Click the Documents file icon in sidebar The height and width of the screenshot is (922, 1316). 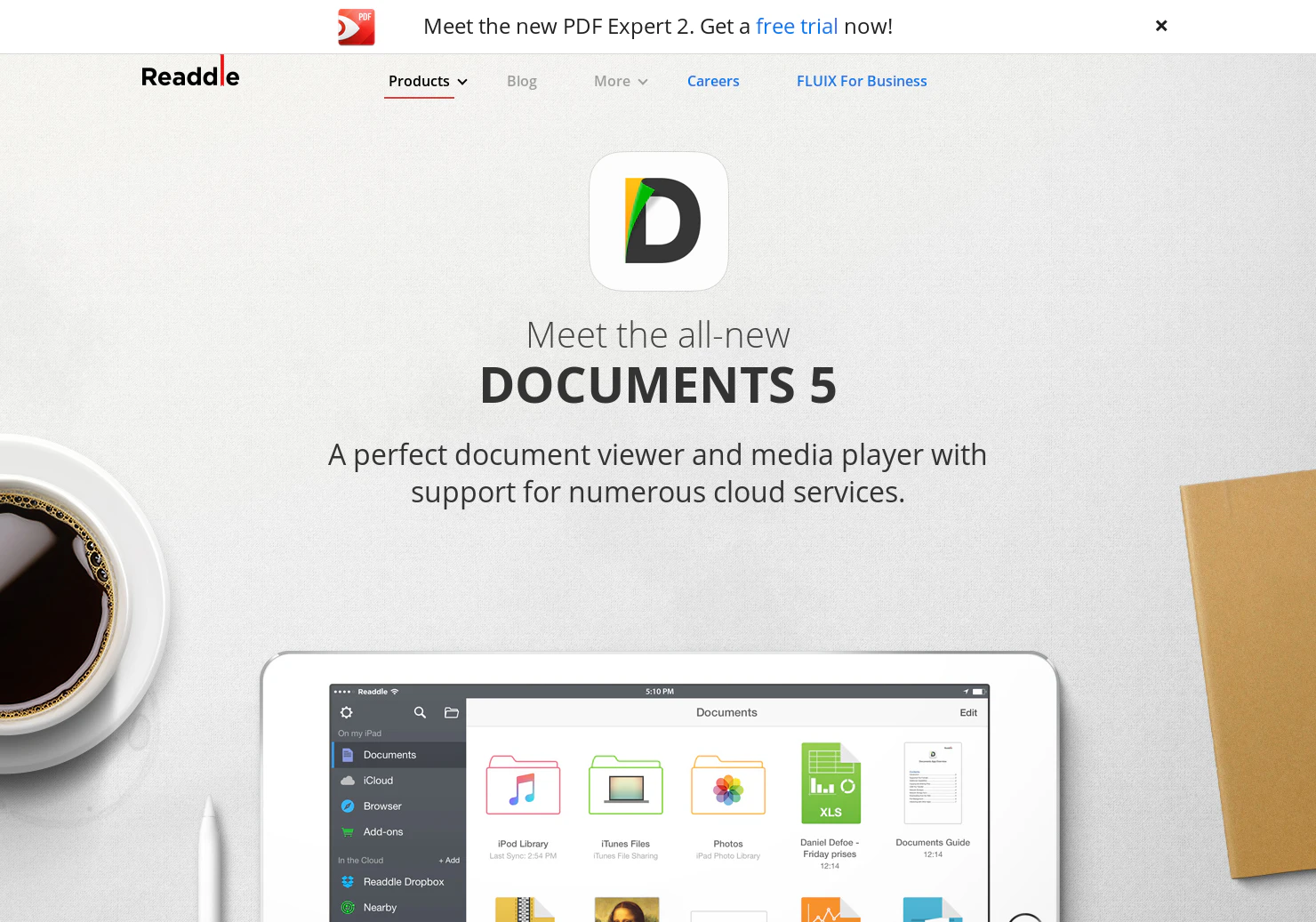click(x=348, y=755)
